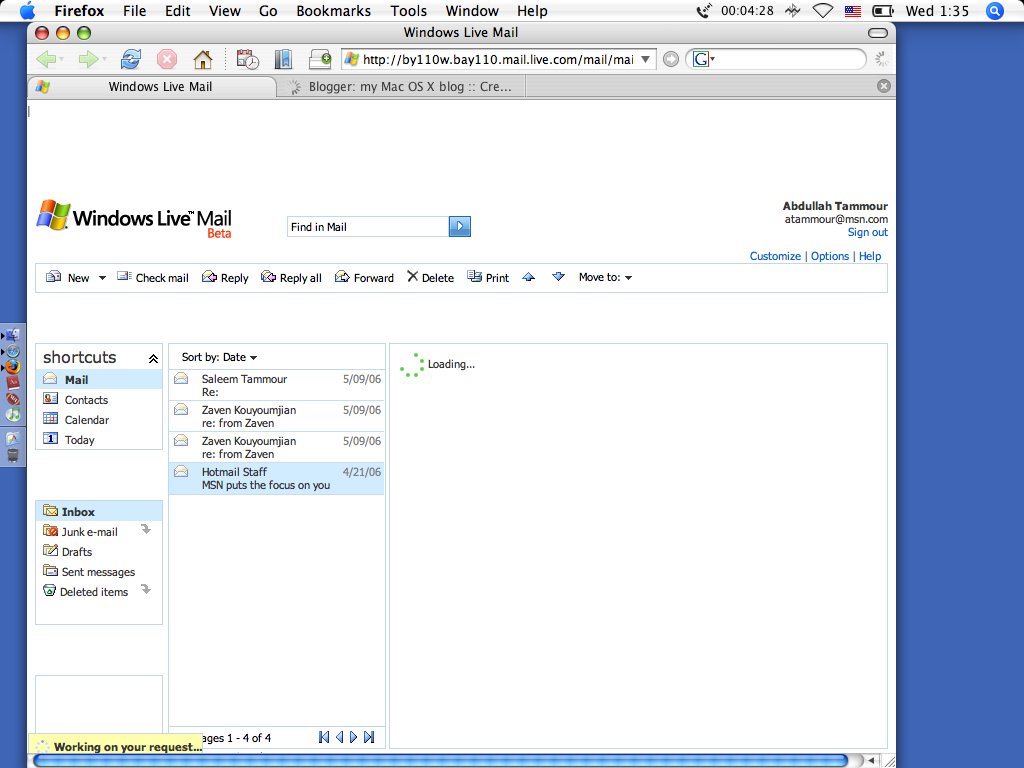Click the wireless status icon in menu bar
This screenshot has height=768, width=1024.
click(823, 11)
